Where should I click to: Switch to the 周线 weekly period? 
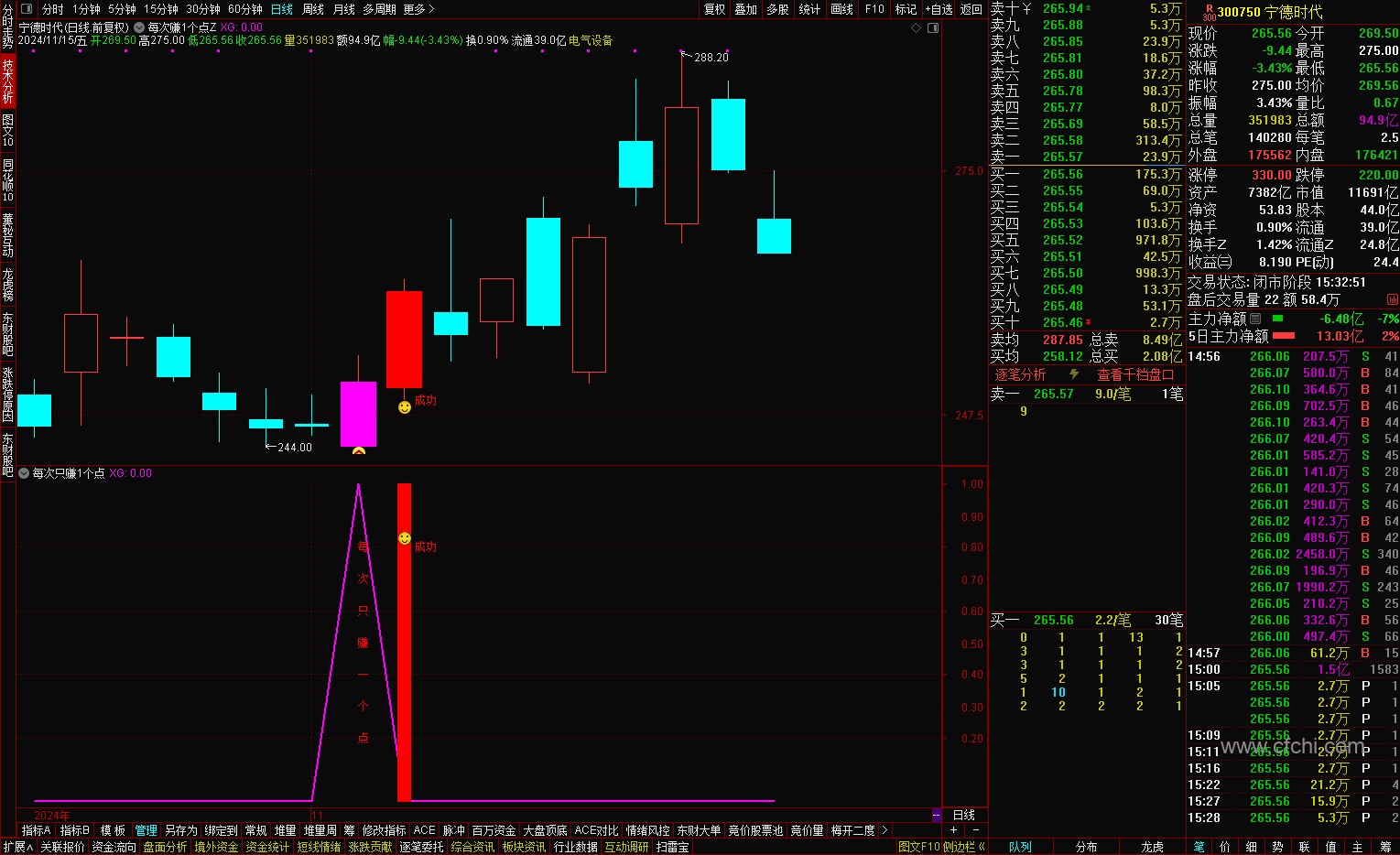313,9
